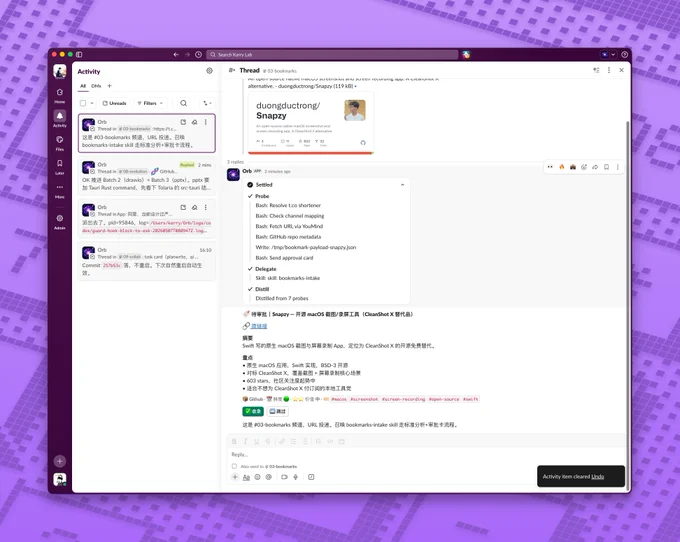680x542 pixels.
Task: Mention someone with the @ icon
Action: pos(269,477)
